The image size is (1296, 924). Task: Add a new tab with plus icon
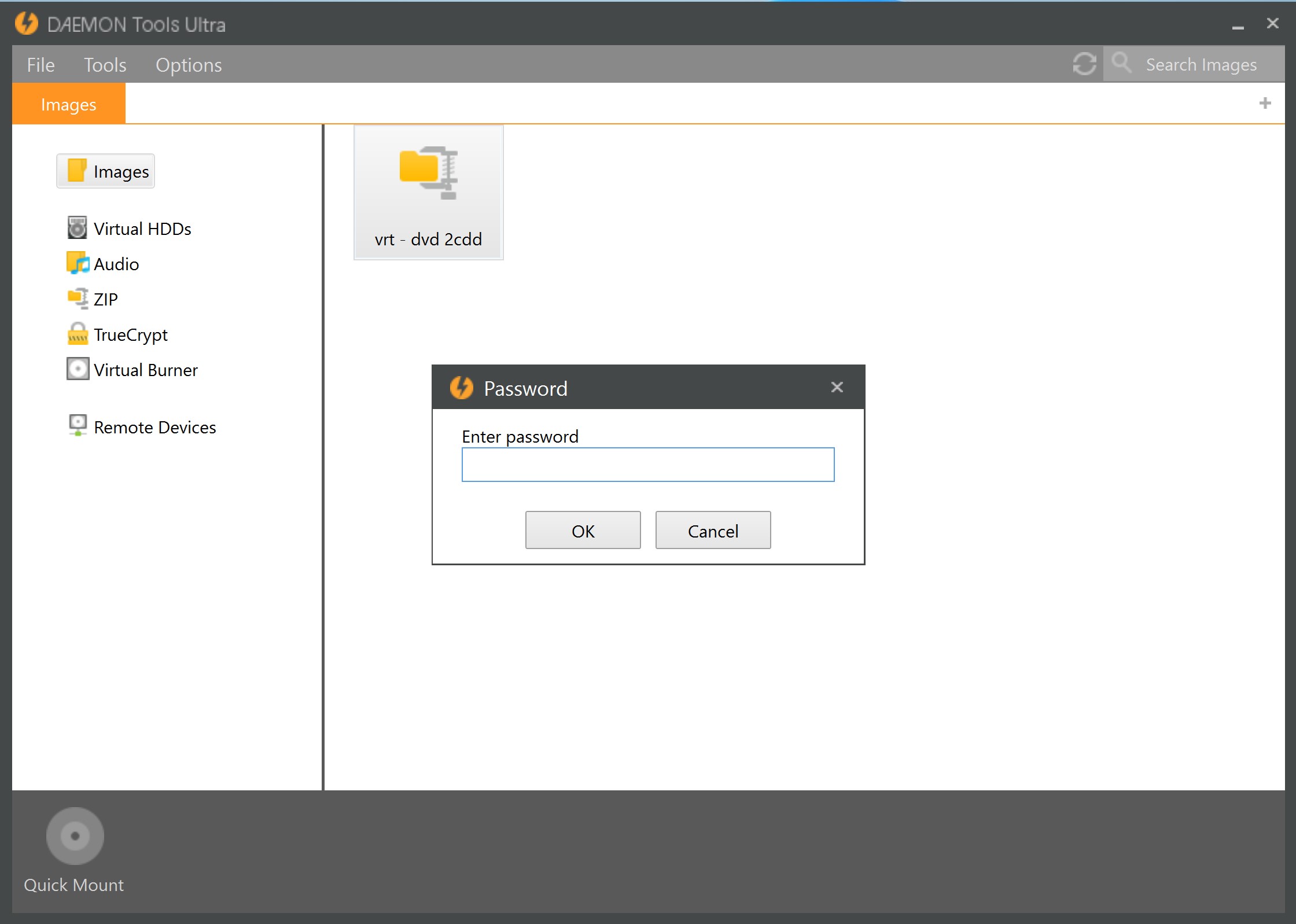coord(1265,103)
